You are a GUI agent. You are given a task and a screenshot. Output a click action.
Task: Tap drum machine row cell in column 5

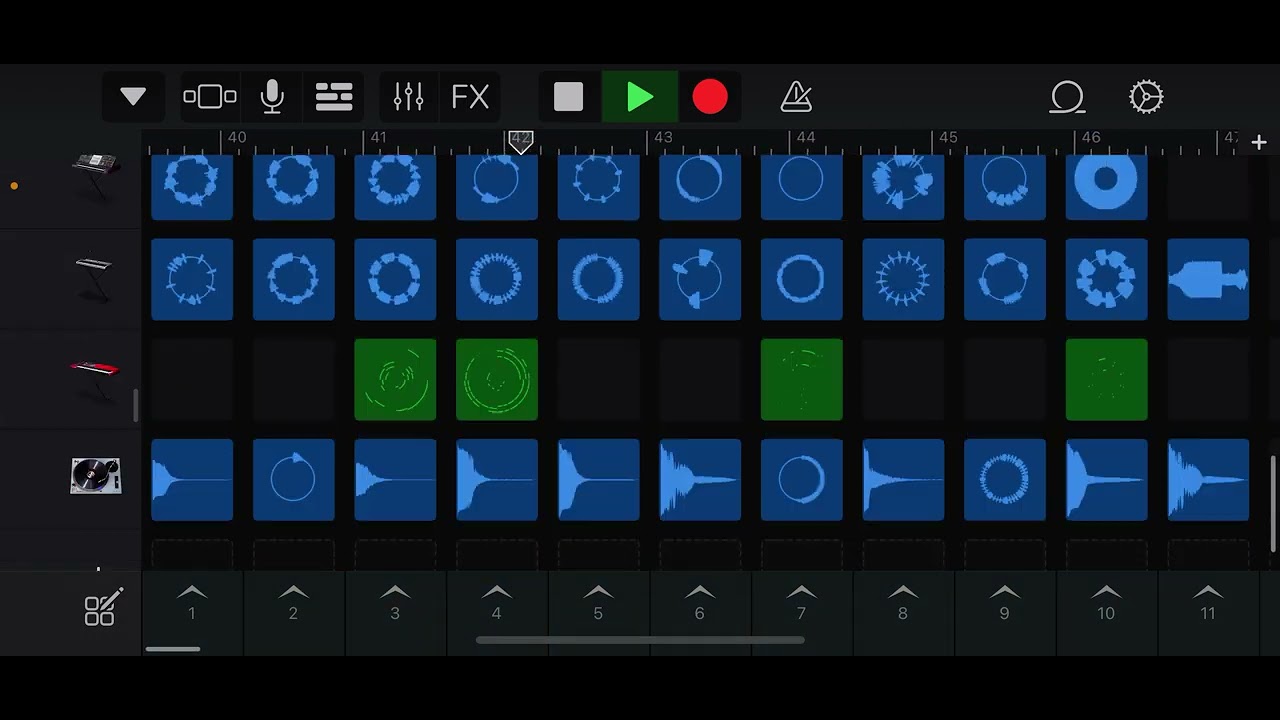[598, 186]
